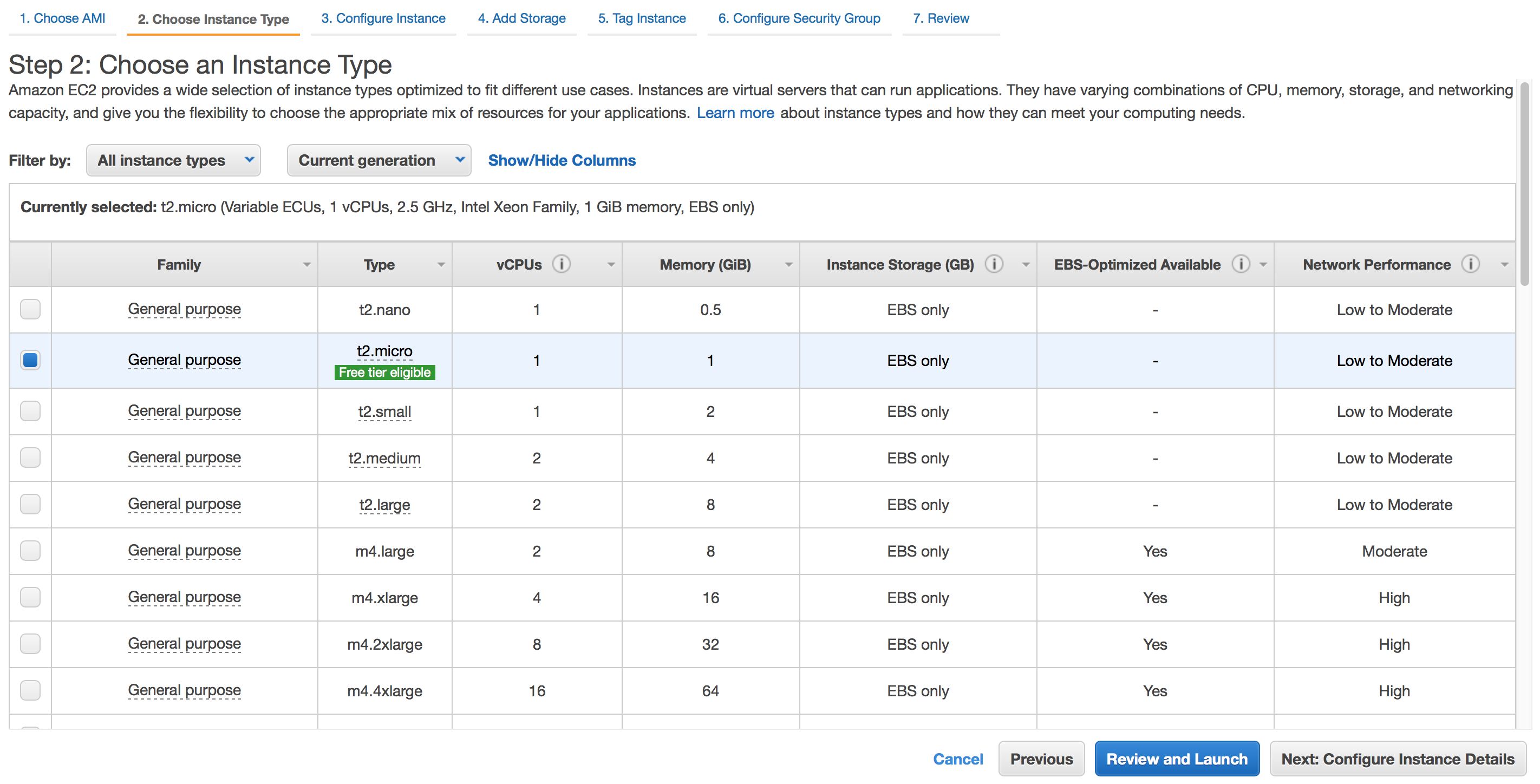Select the m4.xlarge instance checkbox
Viewport: 1540px width, 784px height.
tap(30, 597)
